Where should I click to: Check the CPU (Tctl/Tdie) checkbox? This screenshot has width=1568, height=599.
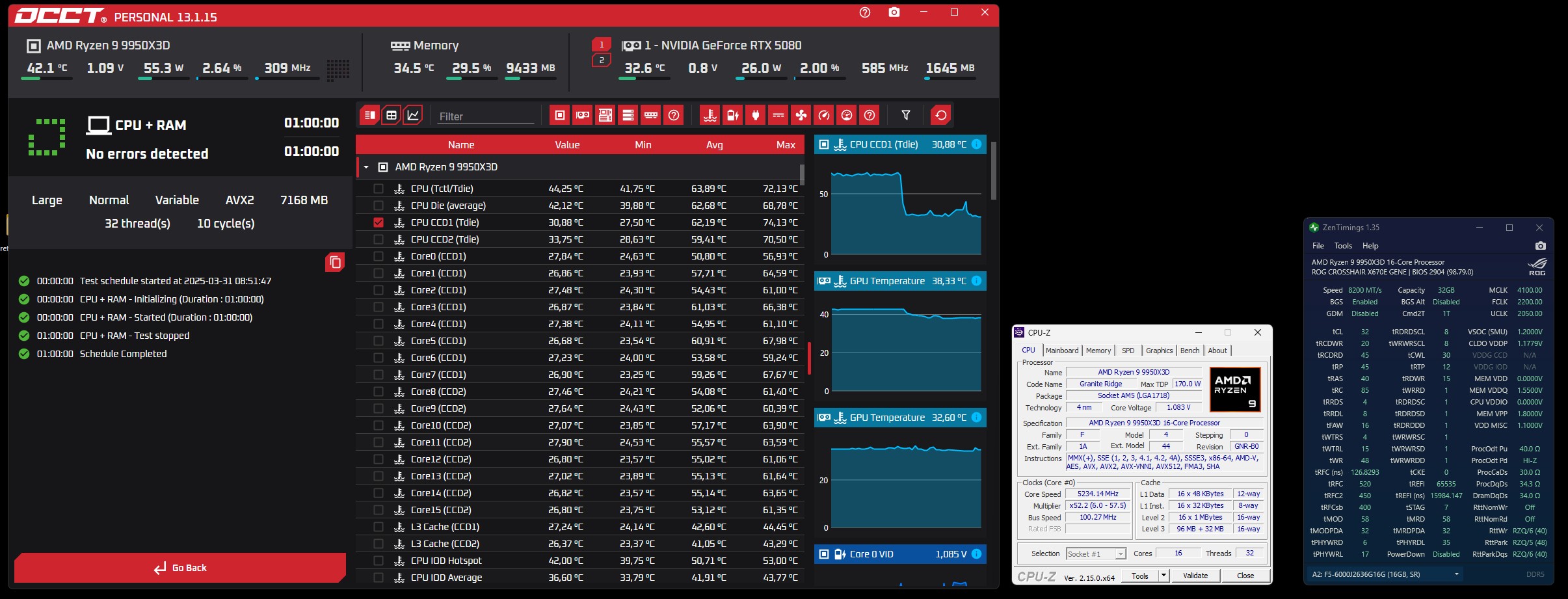[x=379, y=189]
